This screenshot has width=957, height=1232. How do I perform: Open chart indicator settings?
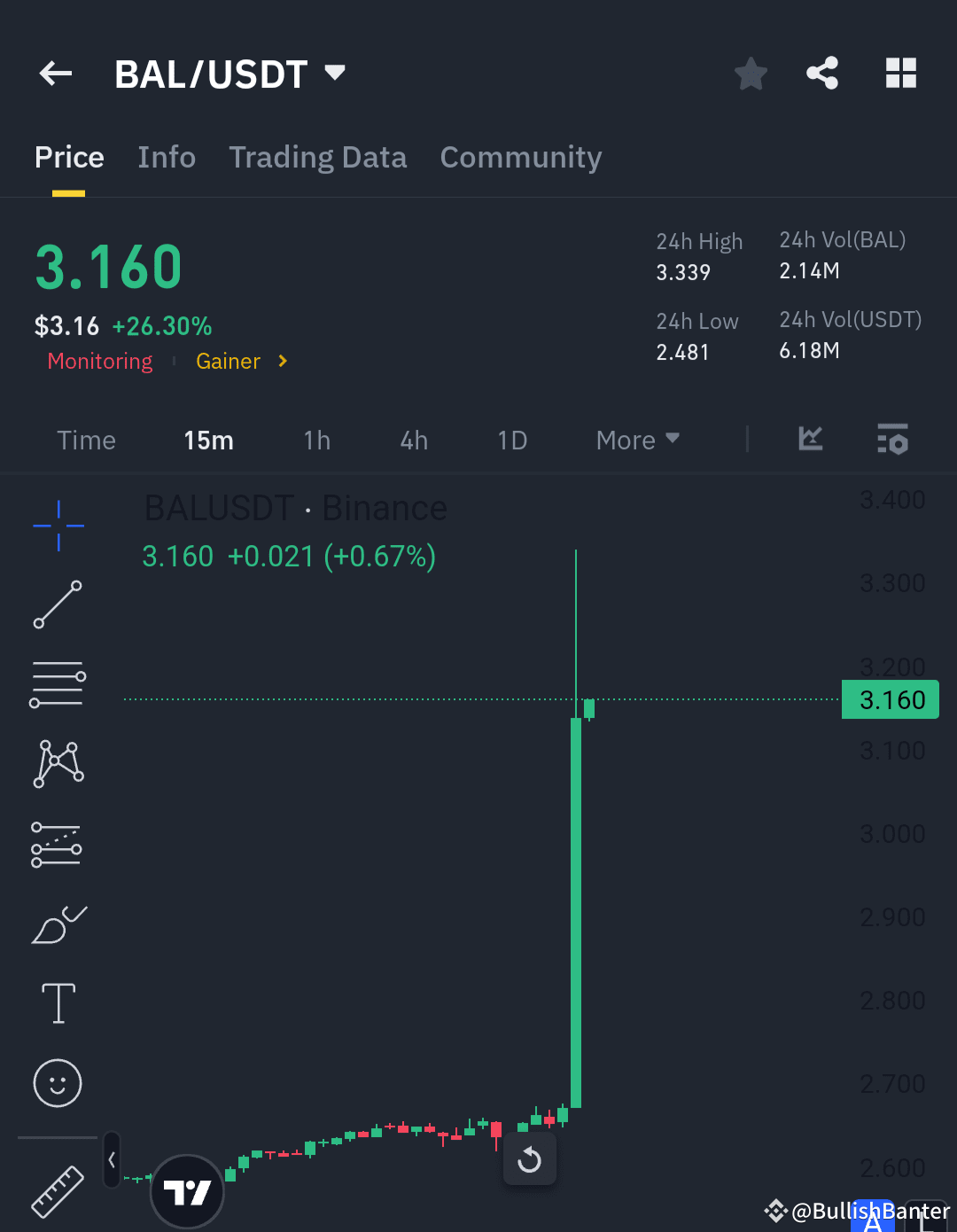pos(892,440)
